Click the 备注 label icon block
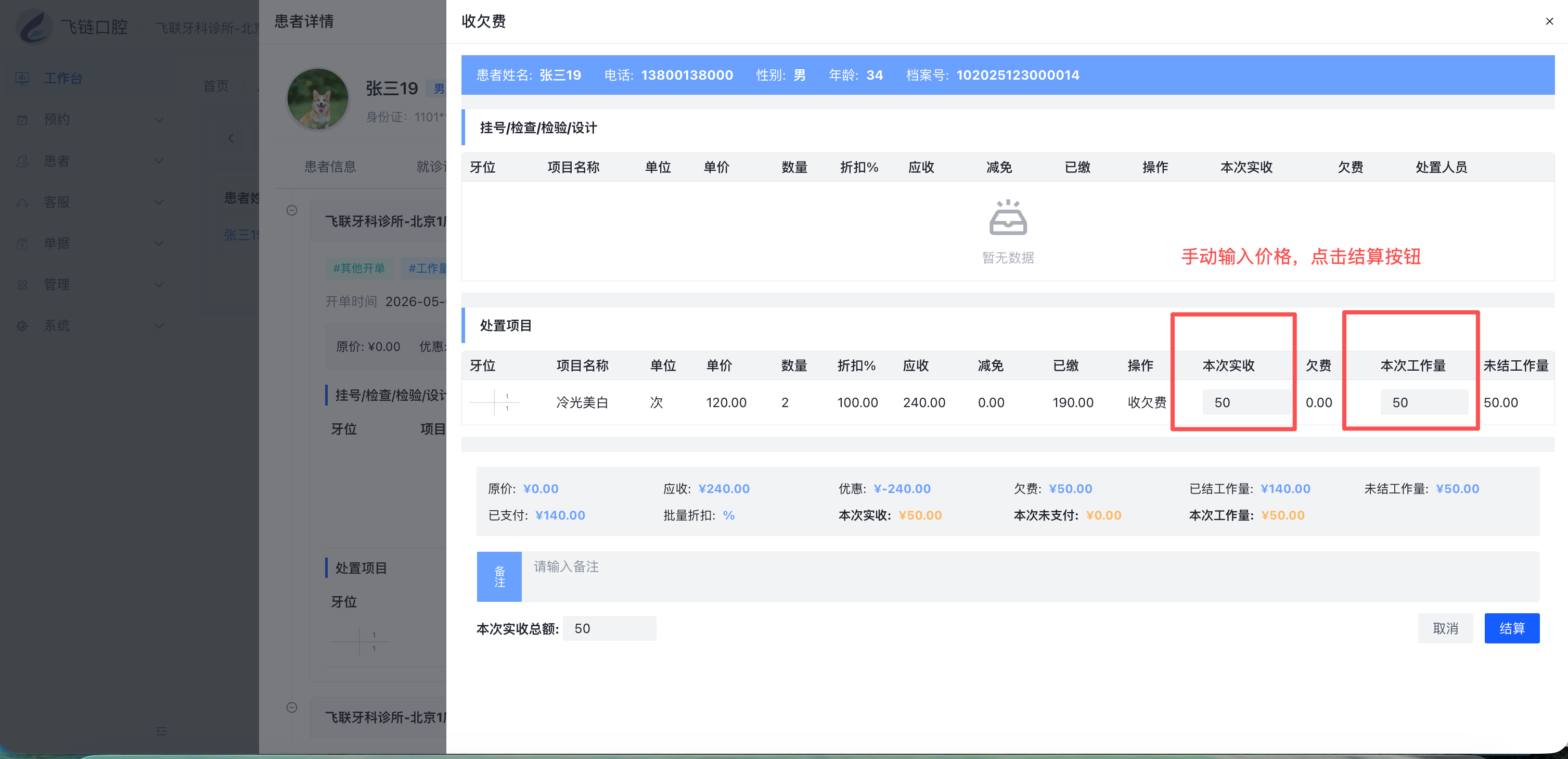 click(x=499, y=576)
